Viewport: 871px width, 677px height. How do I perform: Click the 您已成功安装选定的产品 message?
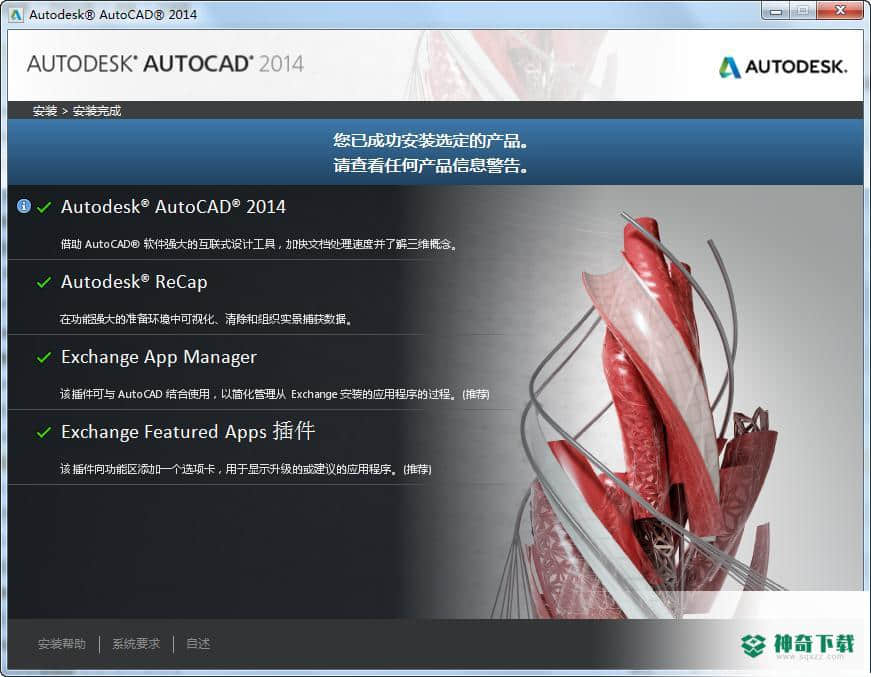431,141
